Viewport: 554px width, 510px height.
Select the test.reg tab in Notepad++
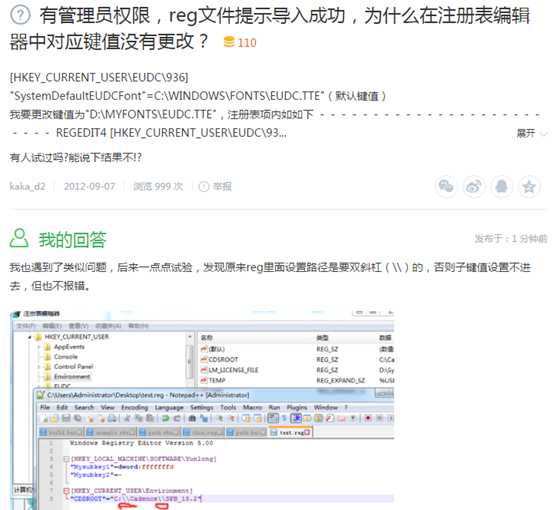coord(290,432)
